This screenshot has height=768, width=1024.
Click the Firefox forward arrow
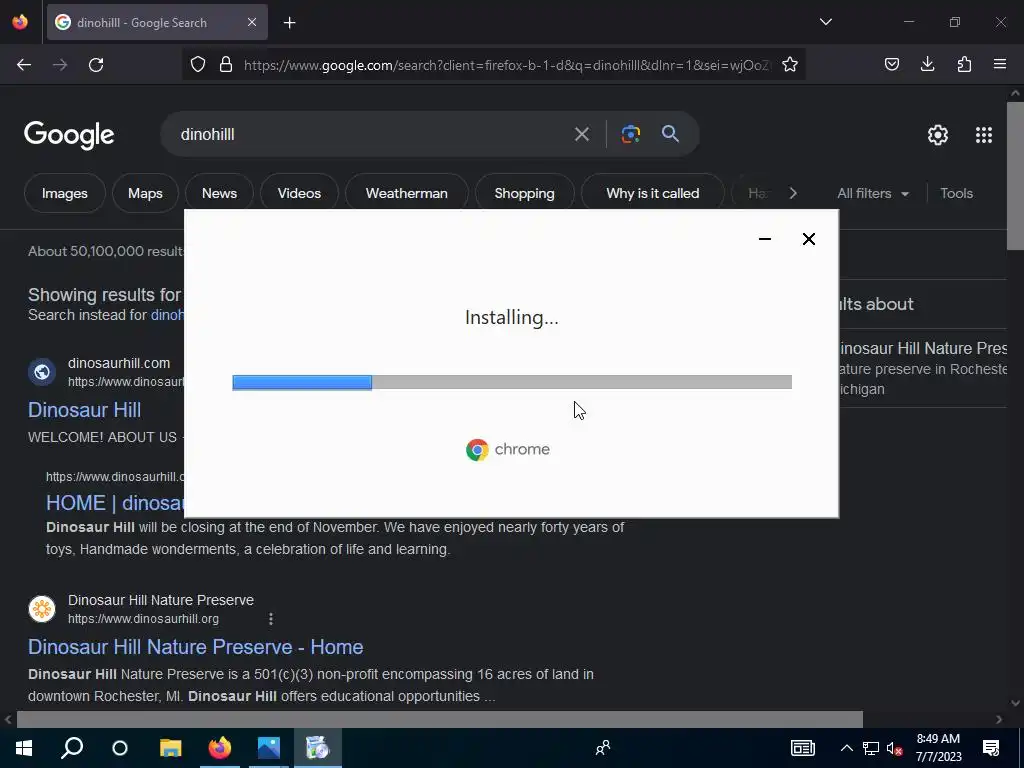click(x=60, y=65)
